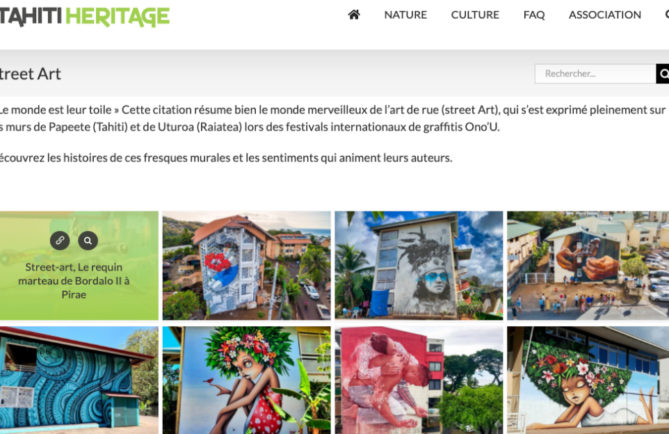
Task: Open the FAQ menu item
Action: point(534,15)
